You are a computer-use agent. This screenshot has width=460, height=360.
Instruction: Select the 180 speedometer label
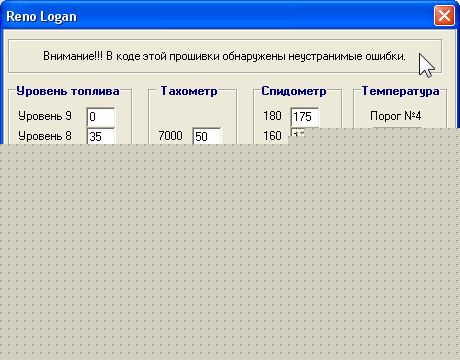(272, 116)
